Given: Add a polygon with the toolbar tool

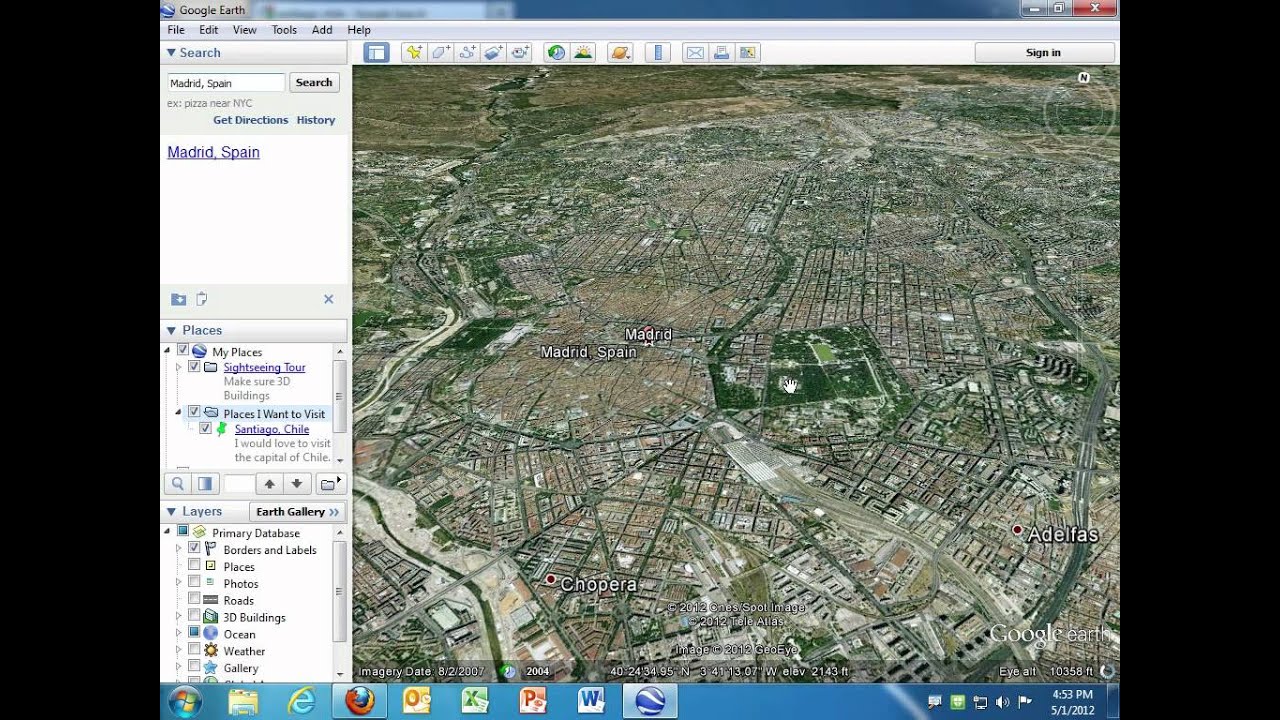Looking at the screenshot, I should (440, 53).
